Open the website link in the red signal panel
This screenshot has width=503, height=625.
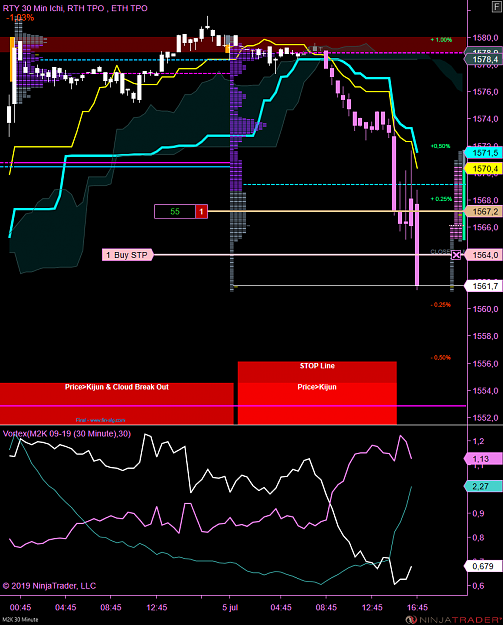pos(100,420)
